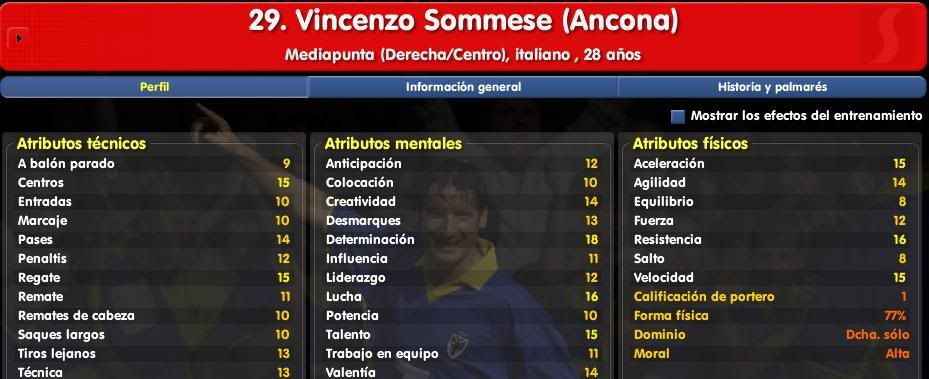This screenshot has height=379, width=929.
Task: Select the Determinación attribute row
Action: pos(462,240)
